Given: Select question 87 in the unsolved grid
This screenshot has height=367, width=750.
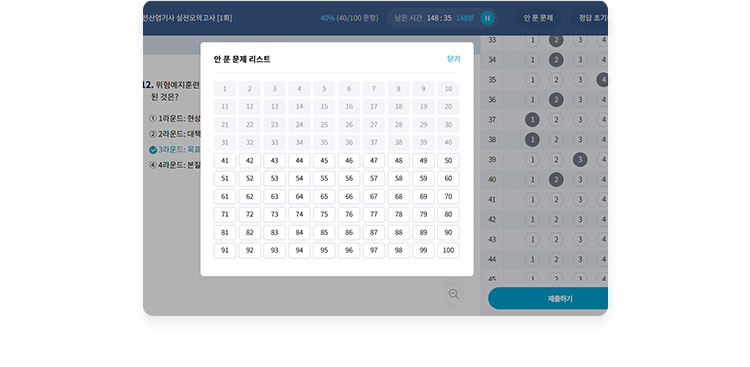Looking at the screenshot, I should point(374,233).
